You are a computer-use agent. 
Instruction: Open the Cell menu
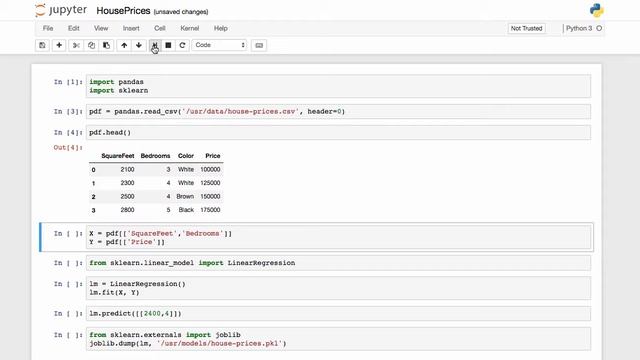160,28
